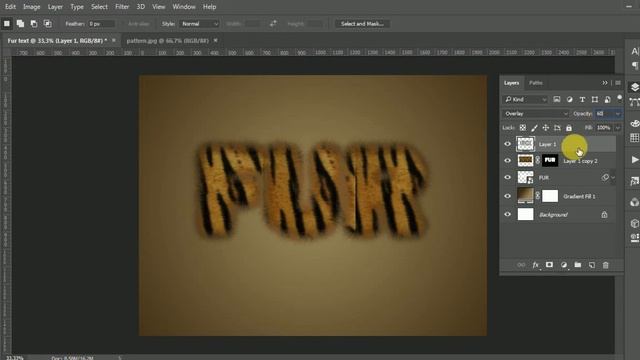This screenshot has height=360, width=640.
Task: Add layer mask icon at panel bottom
Action: point(549,265)
